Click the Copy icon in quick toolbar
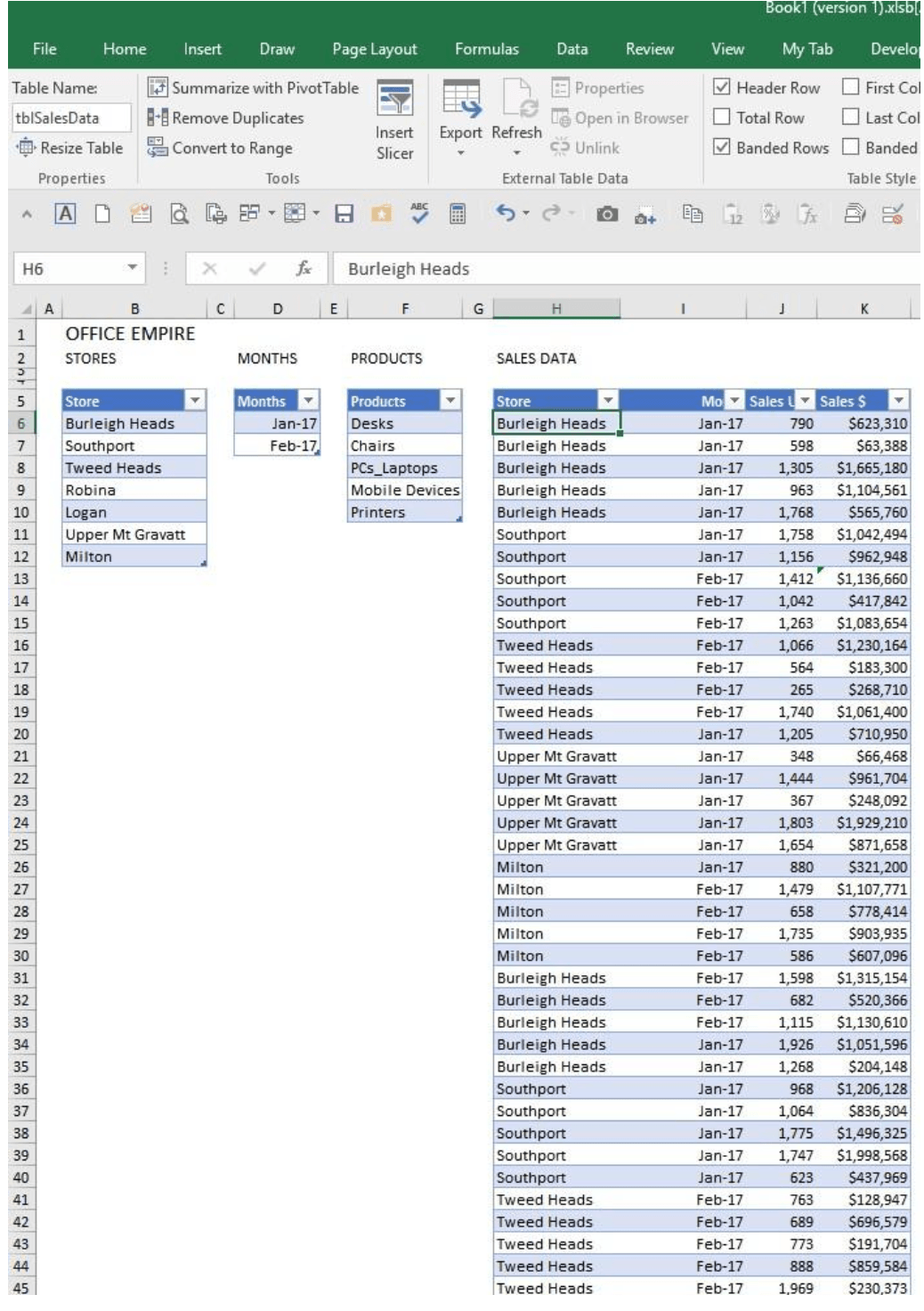The image size is (924, 1311). (692, 214)
